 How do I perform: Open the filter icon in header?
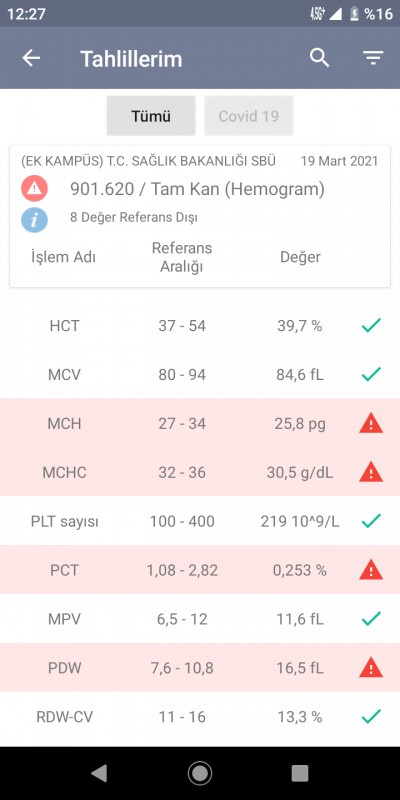[373, 58]
